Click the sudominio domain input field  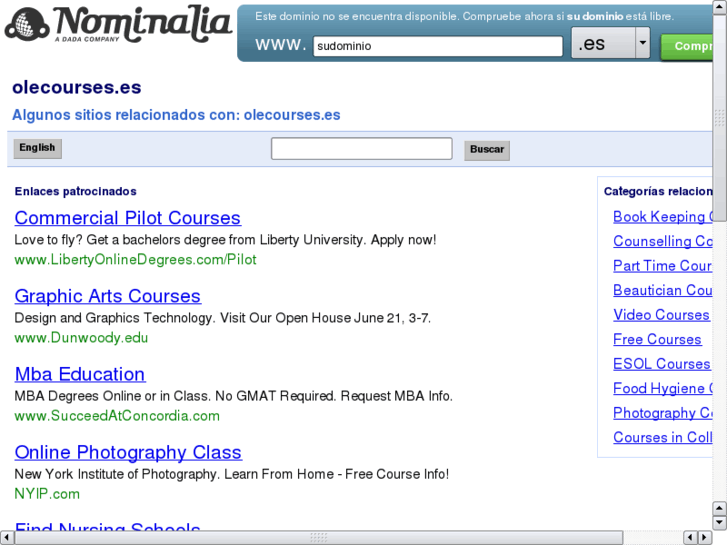tap(438, 46)
